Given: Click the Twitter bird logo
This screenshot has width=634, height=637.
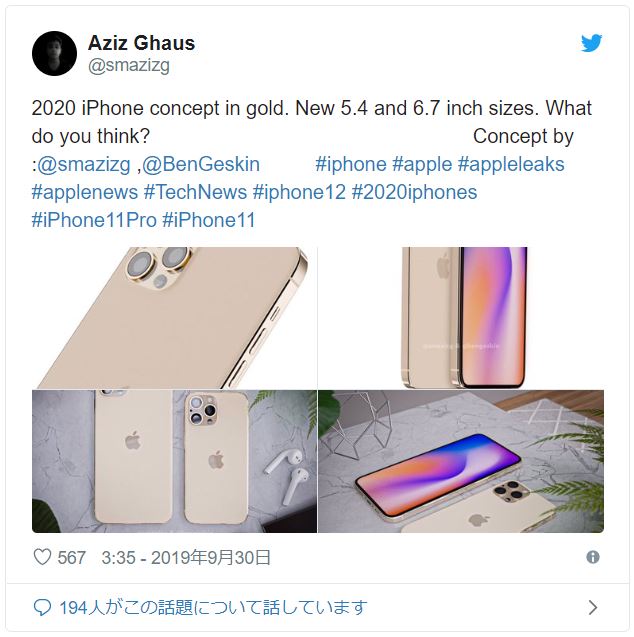Looking at the screenshot, I should point(591,43).
